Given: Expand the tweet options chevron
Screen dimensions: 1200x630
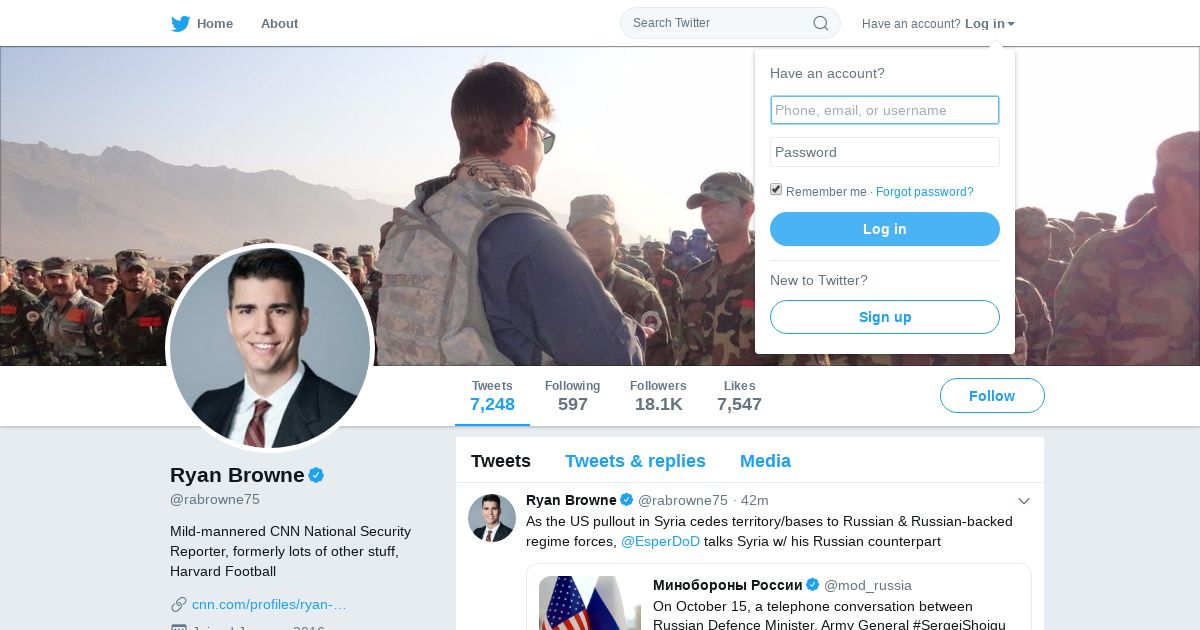Looking at the screenshot, I should click(1023, 501).
